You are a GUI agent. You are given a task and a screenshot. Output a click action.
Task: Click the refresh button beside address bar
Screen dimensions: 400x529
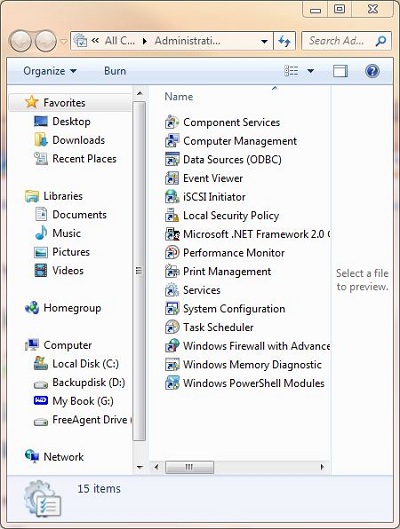(284, 41)
